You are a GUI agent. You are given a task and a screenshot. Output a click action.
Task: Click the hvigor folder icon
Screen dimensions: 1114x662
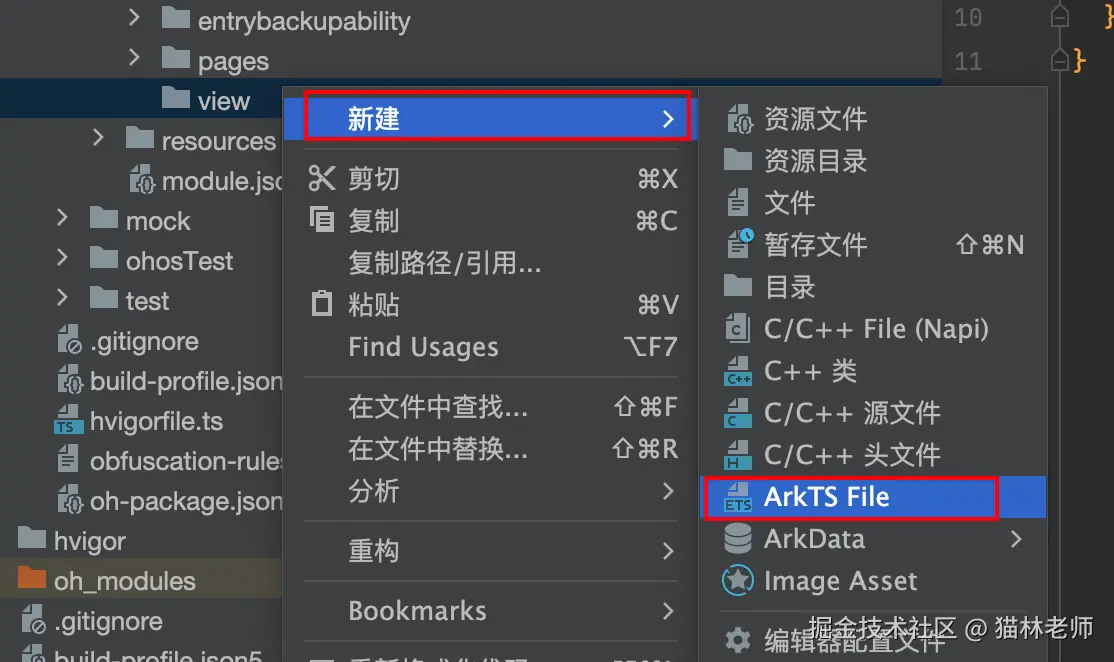click(x=31, y=538)
